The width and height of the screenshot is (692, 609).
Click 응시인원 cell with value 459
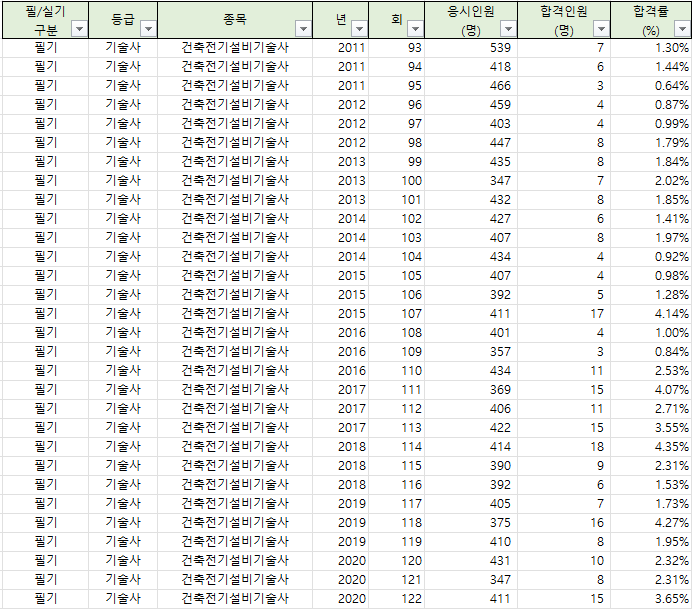point(471,105)
